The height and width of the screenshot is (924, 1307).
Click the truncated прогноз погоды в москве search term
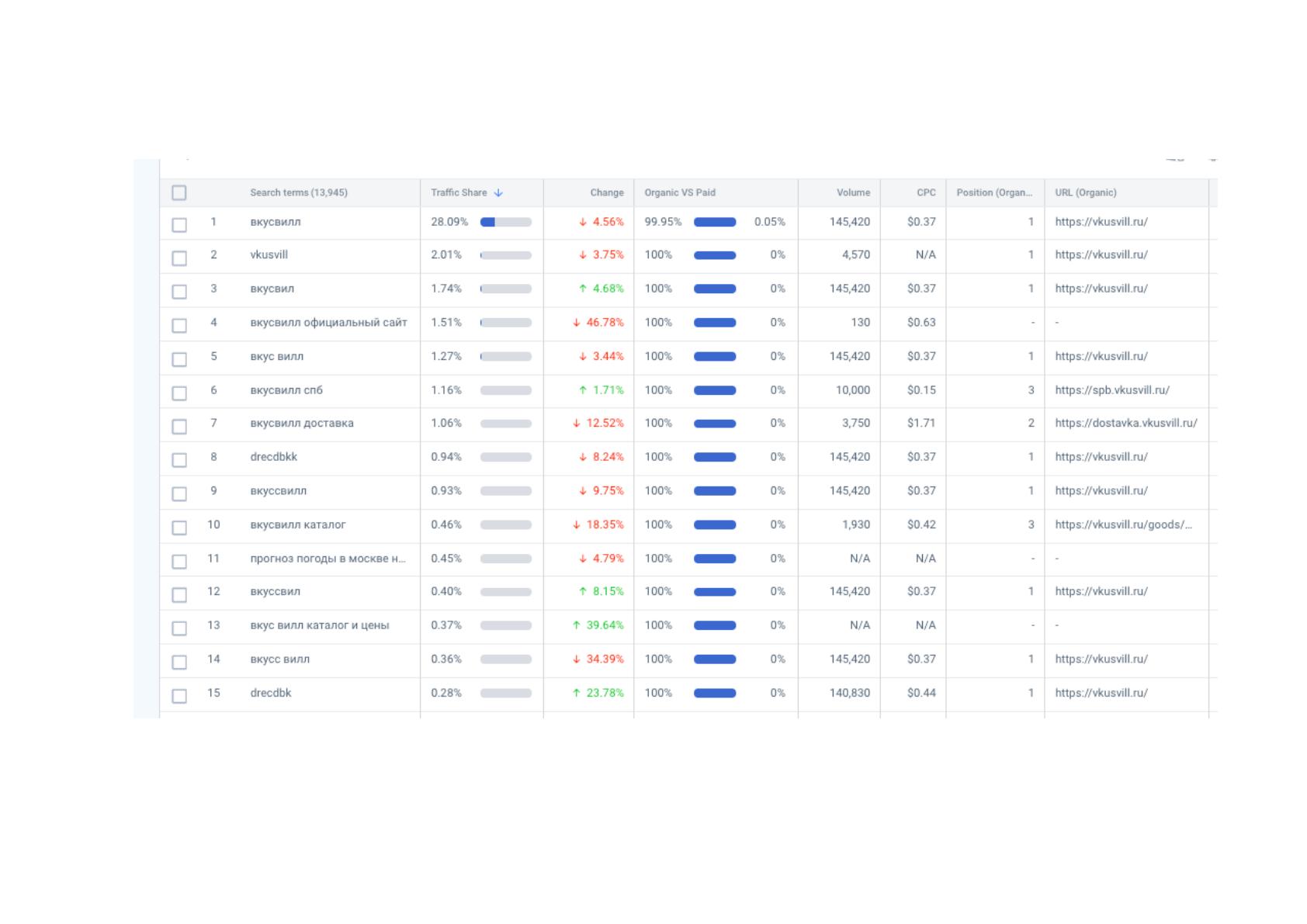point(328,559)
